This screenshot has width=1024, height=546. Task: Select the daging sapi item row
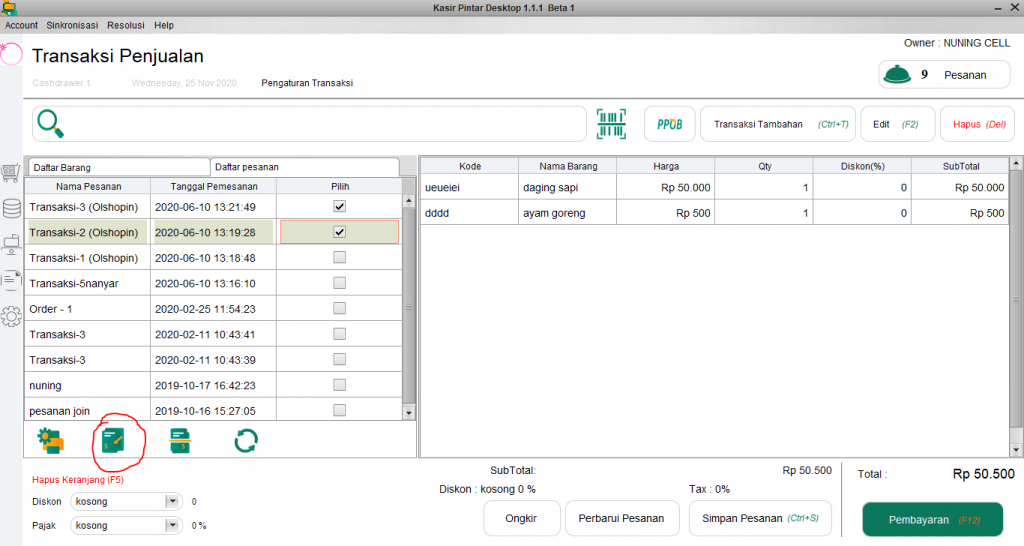714,187
